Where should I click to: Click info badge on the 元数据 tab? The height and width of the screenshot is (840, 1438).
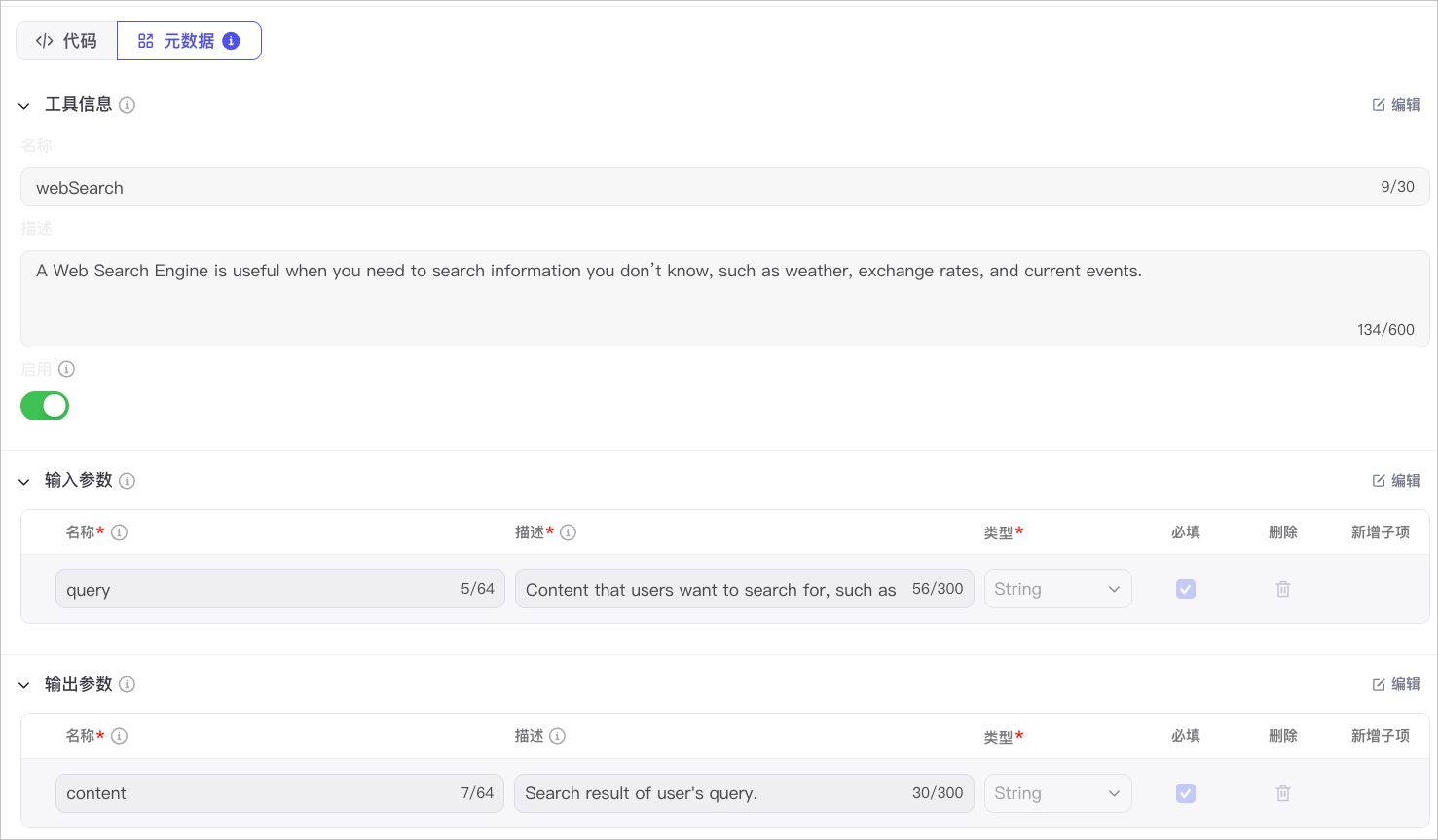pos(231,41)
